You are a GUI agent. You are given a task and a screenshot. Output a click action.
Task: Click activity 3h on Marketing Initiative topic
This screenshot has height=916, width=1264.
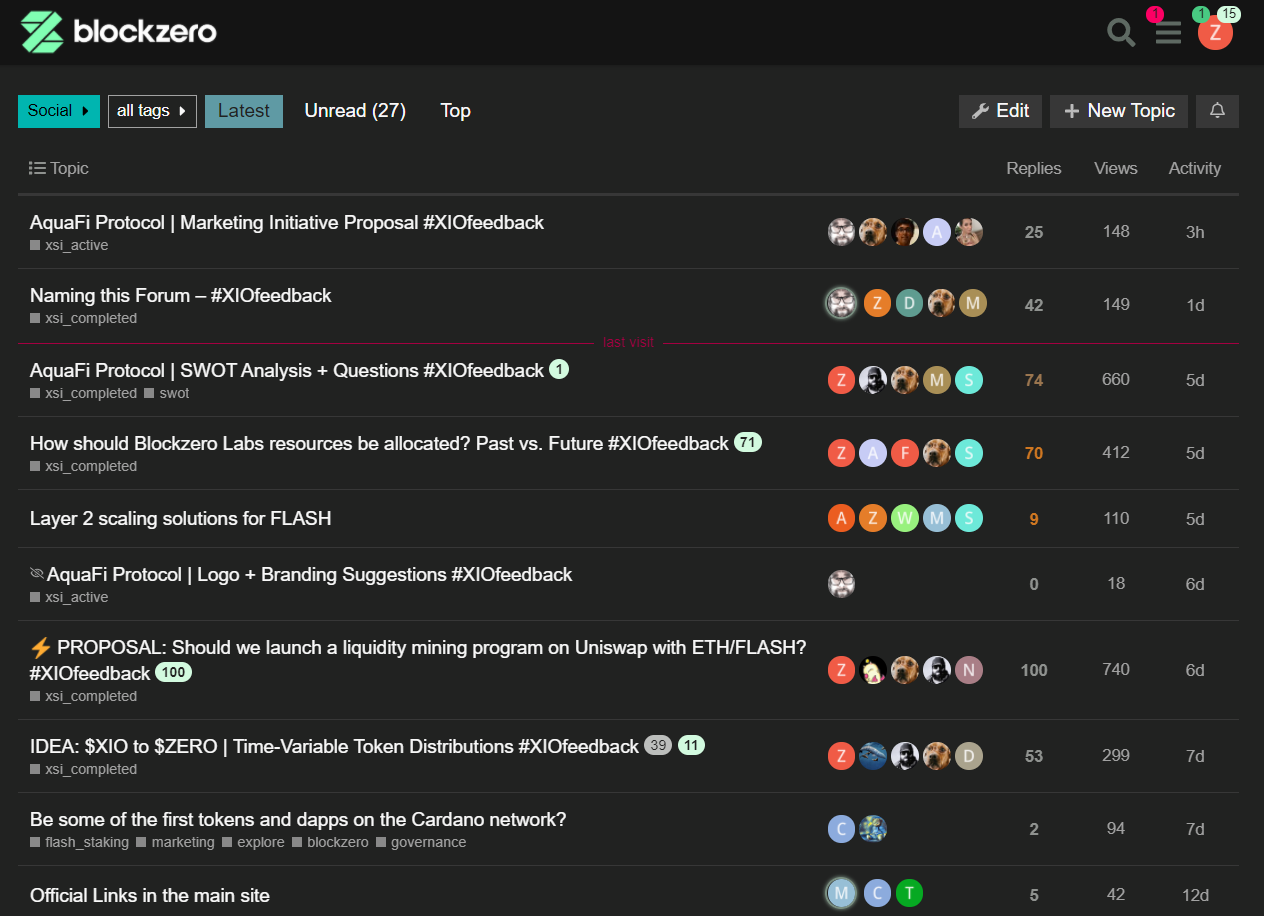click(x=1195, y=232)
